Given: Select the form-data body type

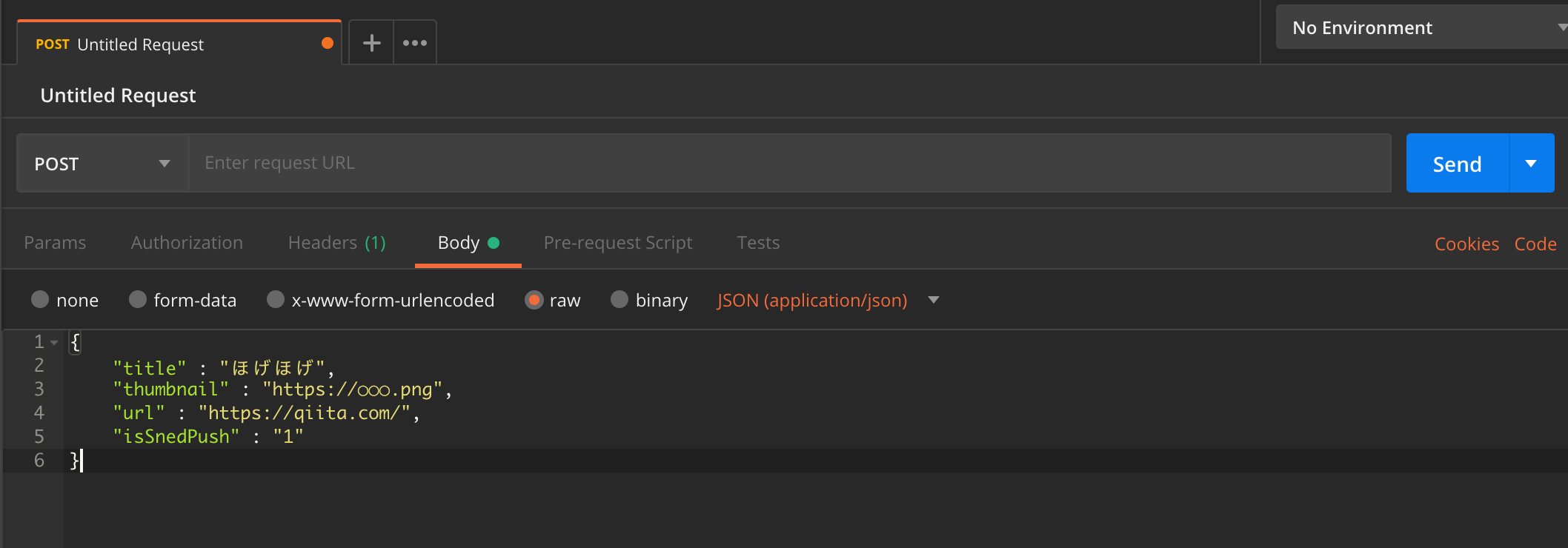Looking at the screenshot, I should coord(138,299).
